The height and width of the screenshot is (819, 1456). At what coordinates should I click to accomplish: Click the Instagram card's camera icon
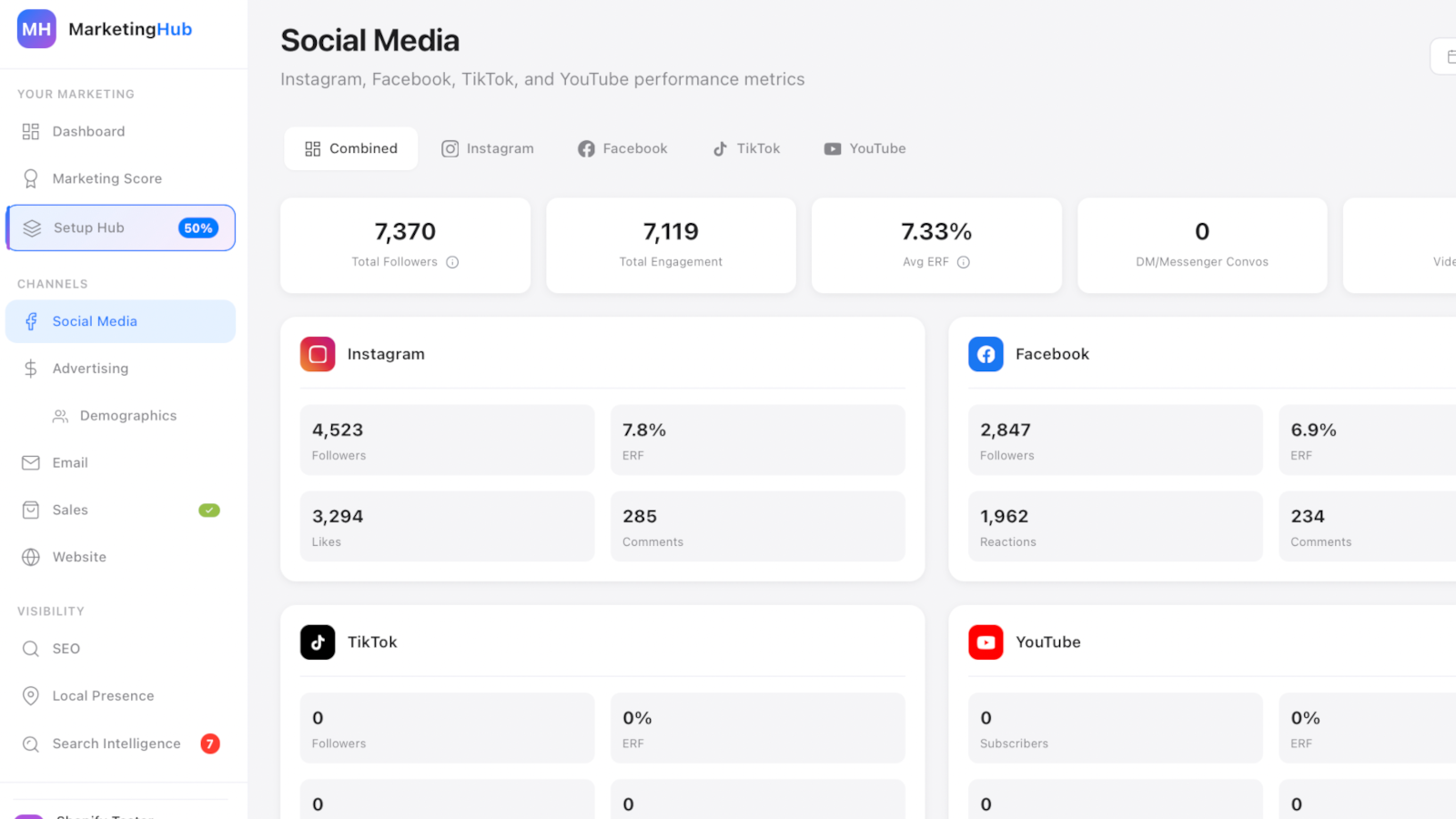pyautogui.click(x=317, y=354)
